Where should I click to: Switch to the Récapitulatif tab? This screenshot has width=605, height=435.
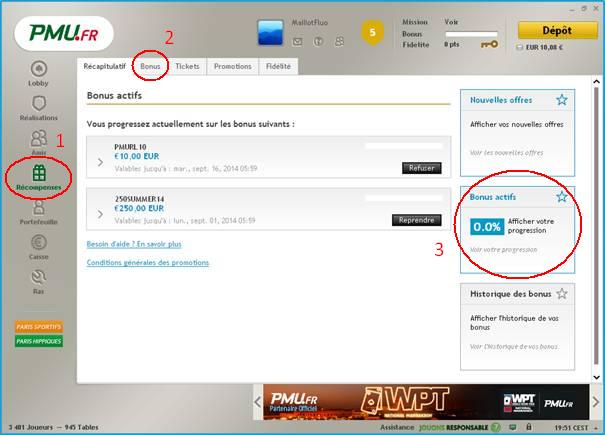[x=104, y=66]
